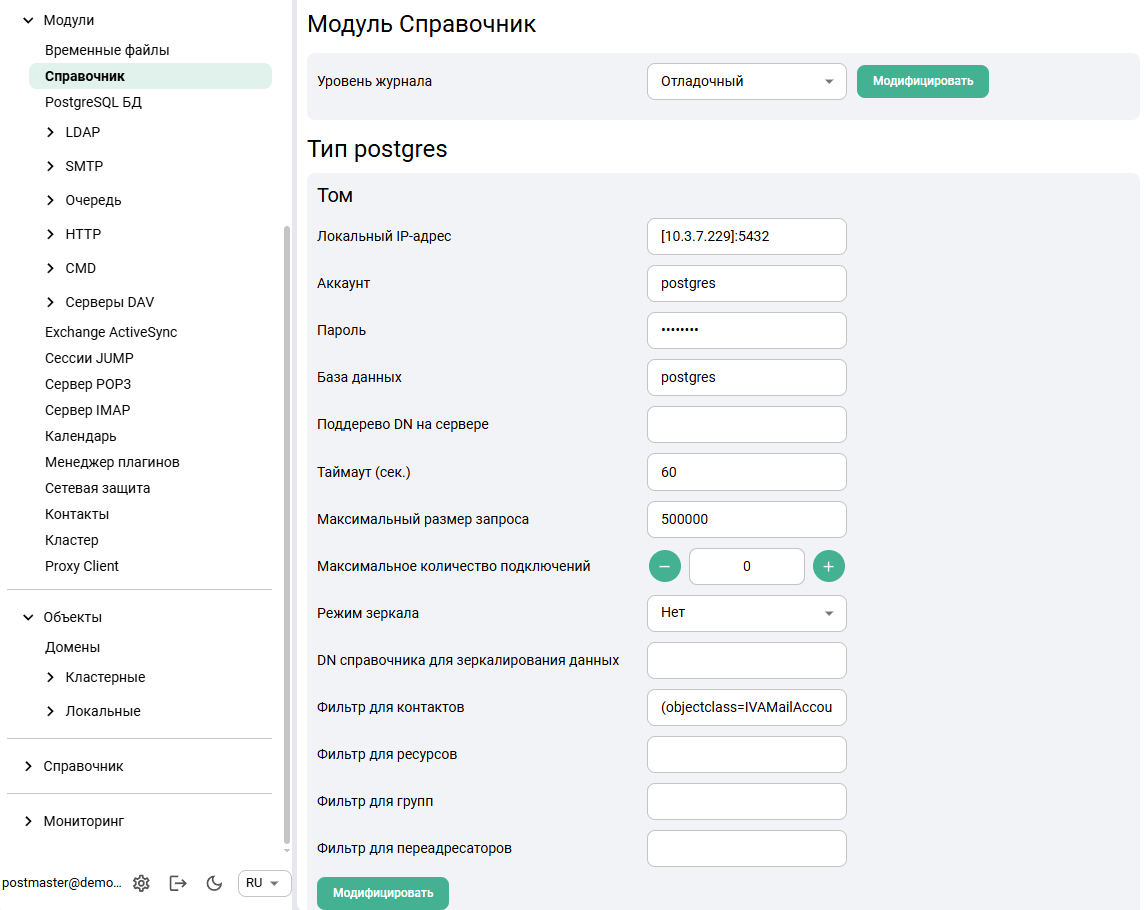Open the Режим зеркала dropdown
1146x910 pixels.
746,613
